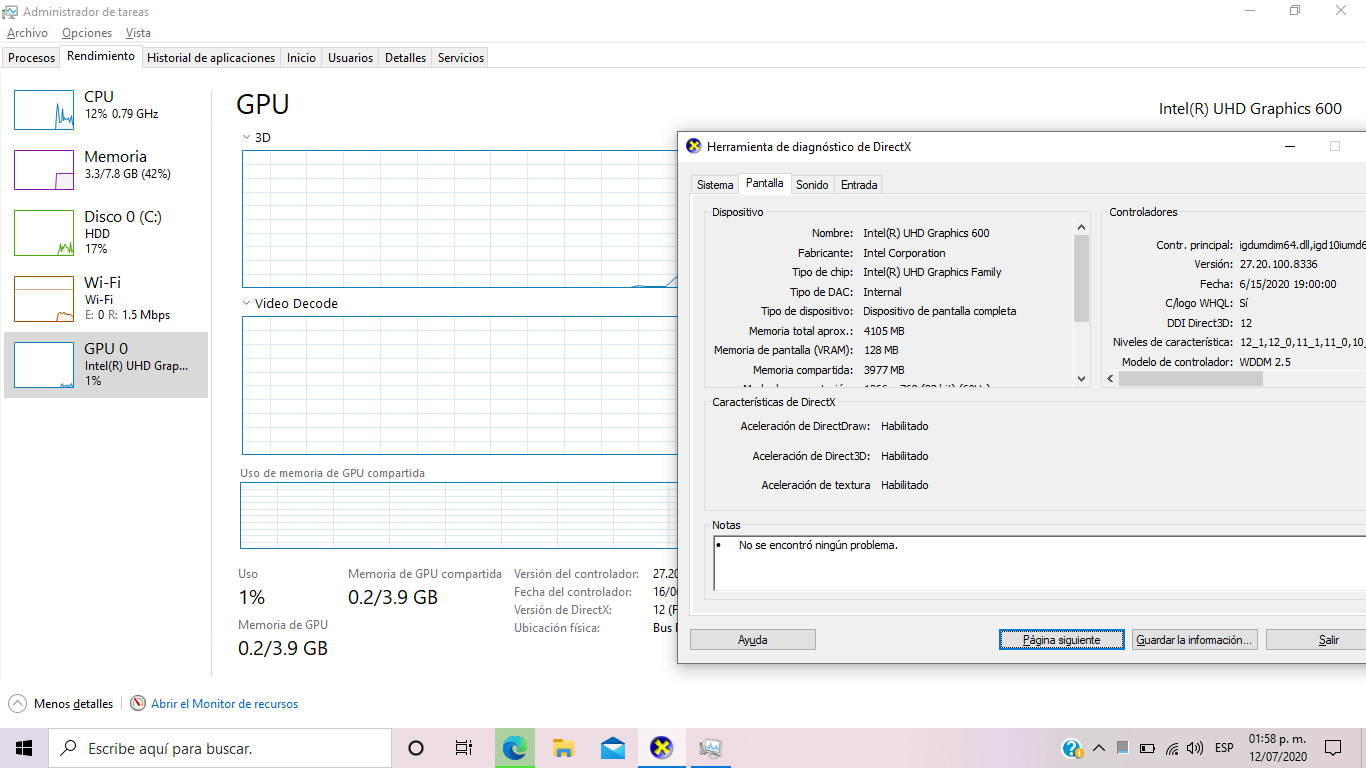Click Dispositivo list scroll down arrow
Screen dimensions: 1366x768
[1081, 379]
